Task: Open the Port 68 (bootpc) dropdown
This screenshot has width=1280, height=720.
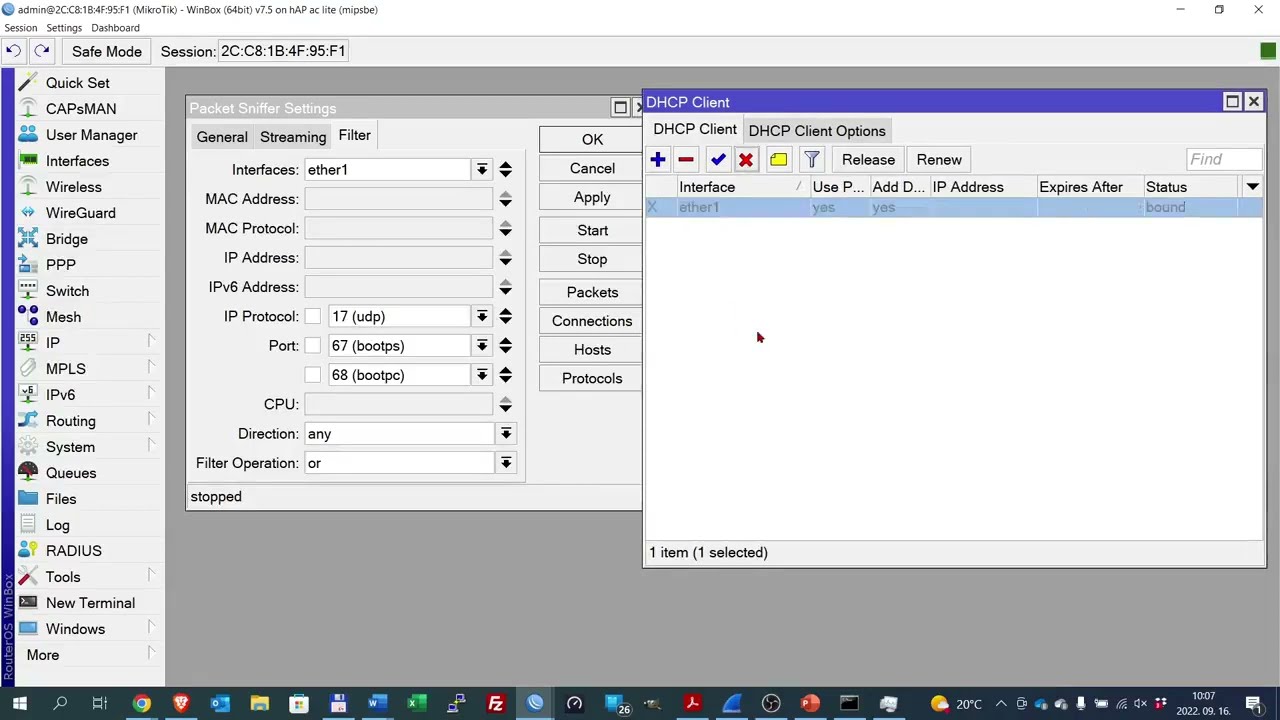Action: (482, 375)
